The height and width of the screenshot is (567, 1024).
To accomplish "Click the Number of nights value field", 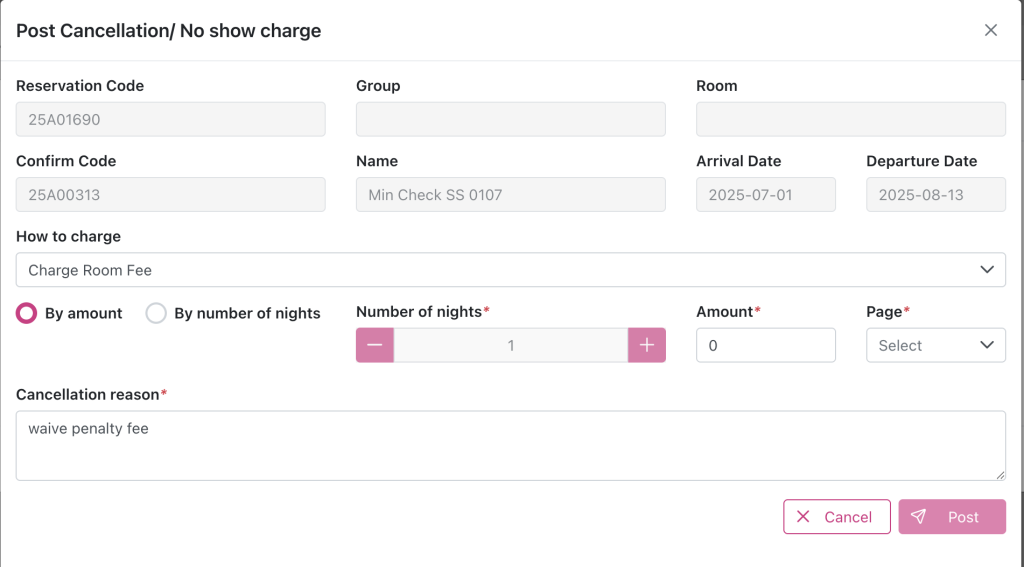I will (510, 345).
